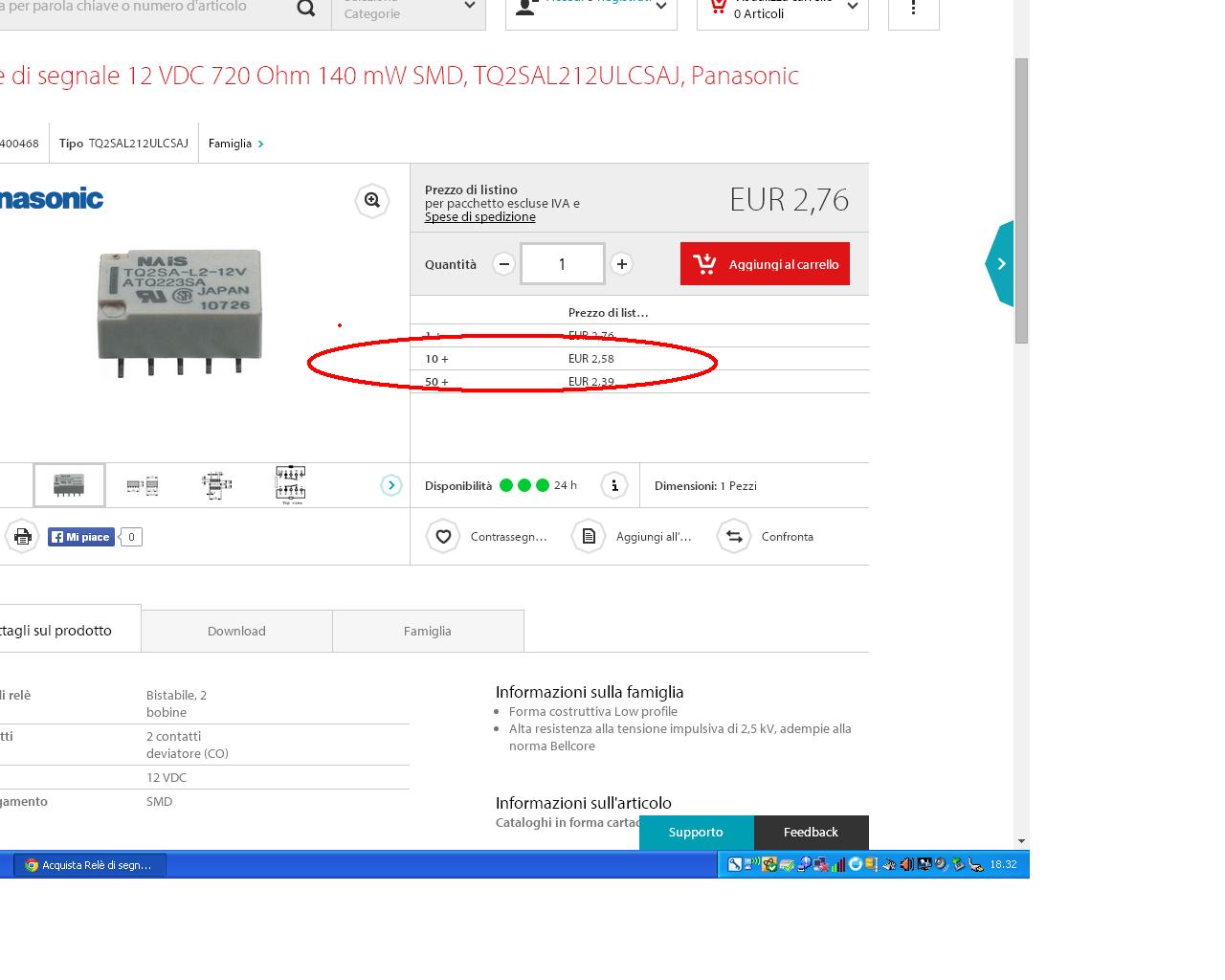Image resolution: width=1225 pixels, height=980 pixels.
Task: Expand the cart showing 0 Articoli
Action: [782, 10]
